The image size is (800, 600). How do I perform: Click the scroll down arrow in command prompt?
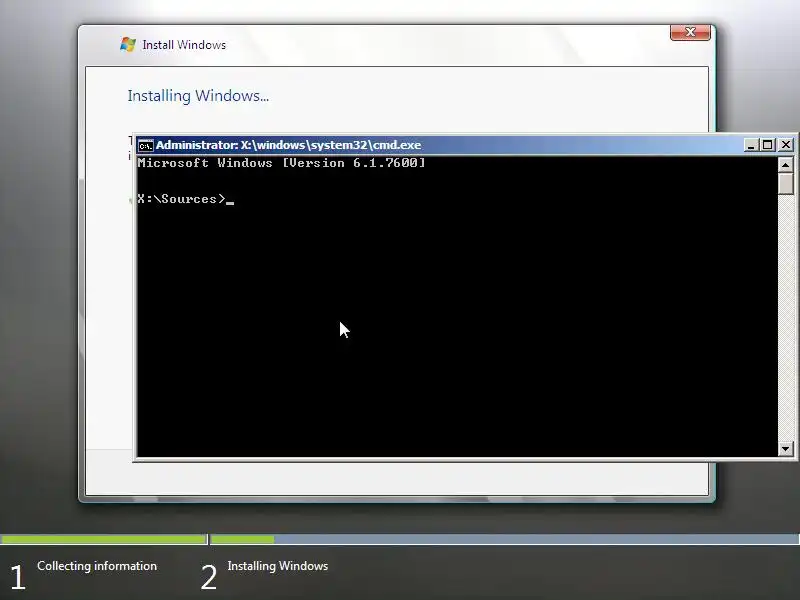[785, 449]
